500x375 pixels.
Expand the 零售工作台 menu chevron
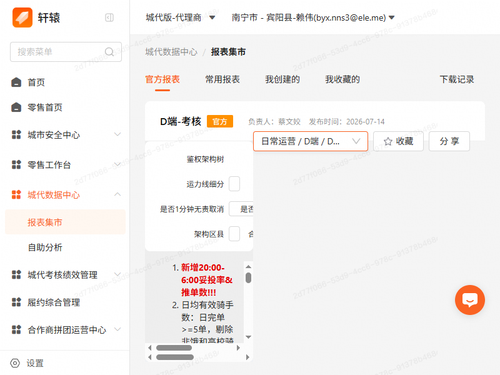pos(117,164)
